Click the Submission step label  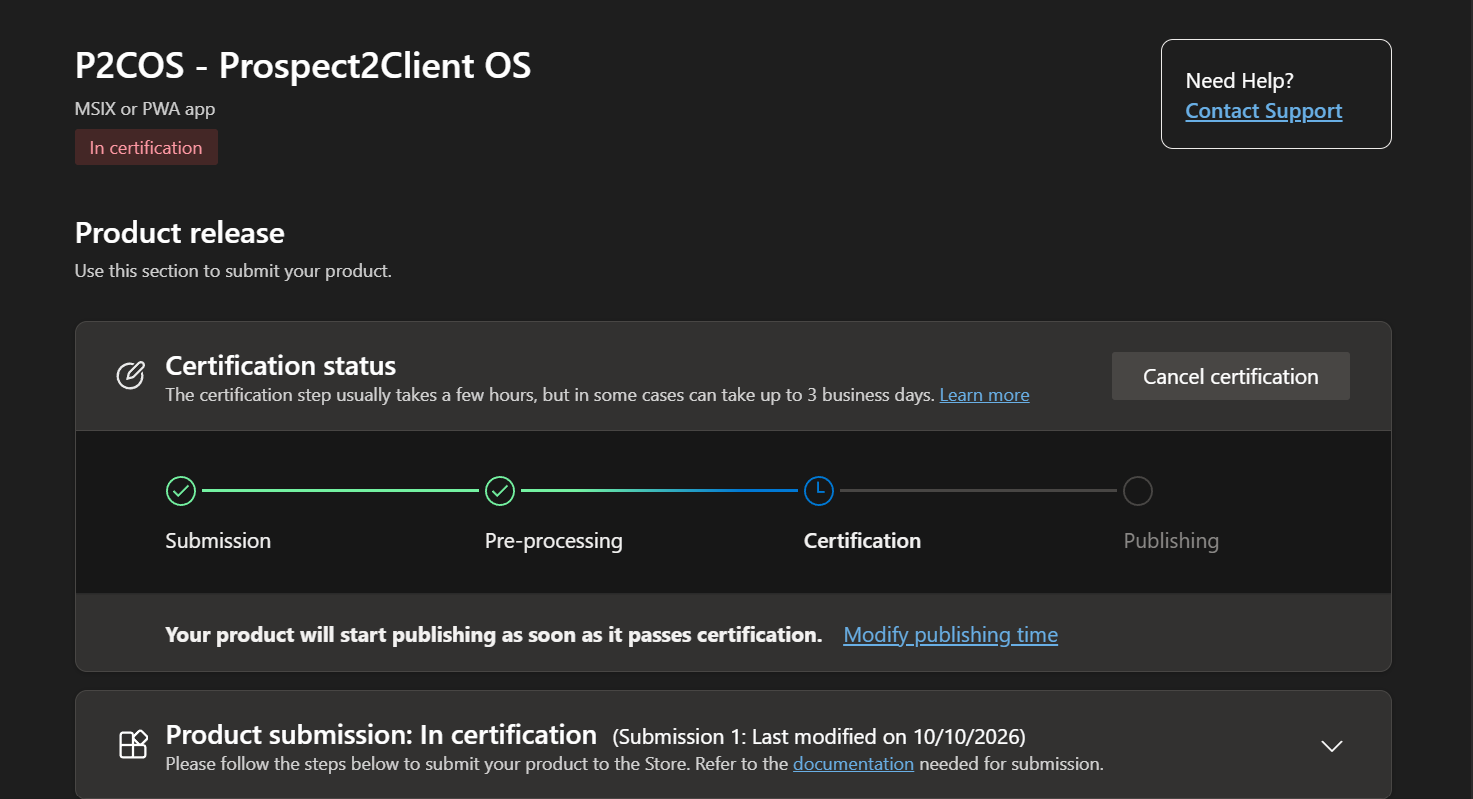coord(218,541)
